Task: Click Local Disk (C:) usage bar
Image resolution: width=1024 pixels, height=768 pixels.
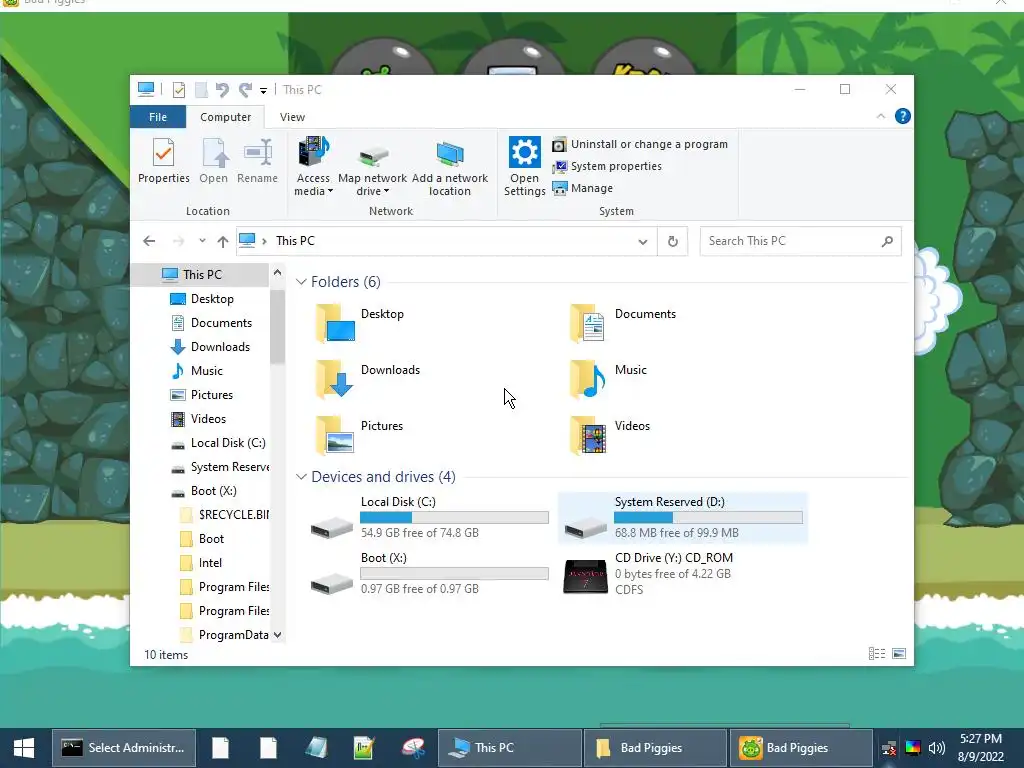Action: 454,518
